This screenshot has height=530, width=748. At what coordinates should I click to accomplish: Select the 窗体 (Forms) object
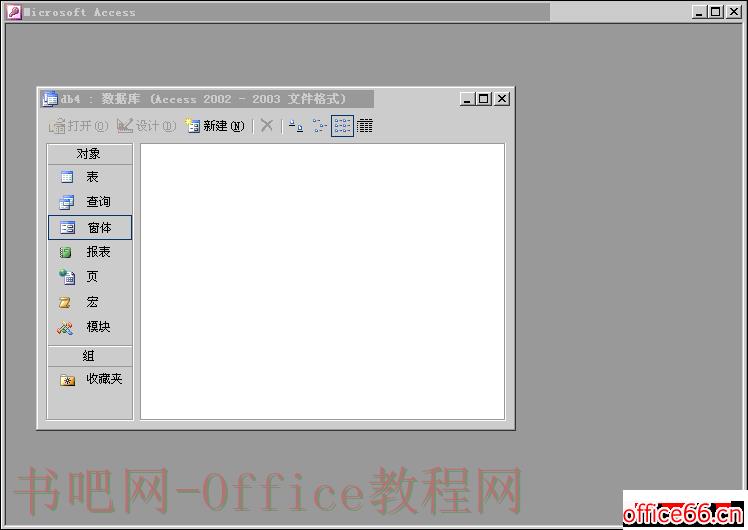coord(90,228)
